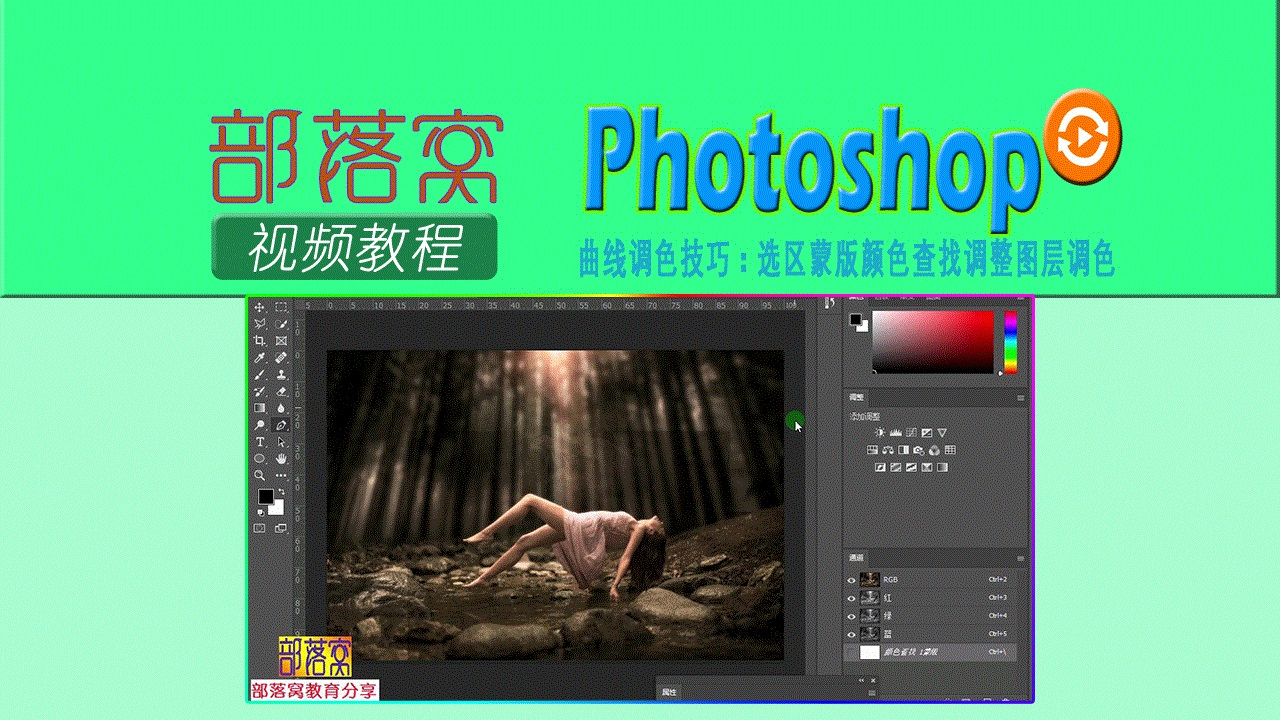Select the Quick Selection tool
Screen dimensions: 1280x720
click(x=281, y=324)
